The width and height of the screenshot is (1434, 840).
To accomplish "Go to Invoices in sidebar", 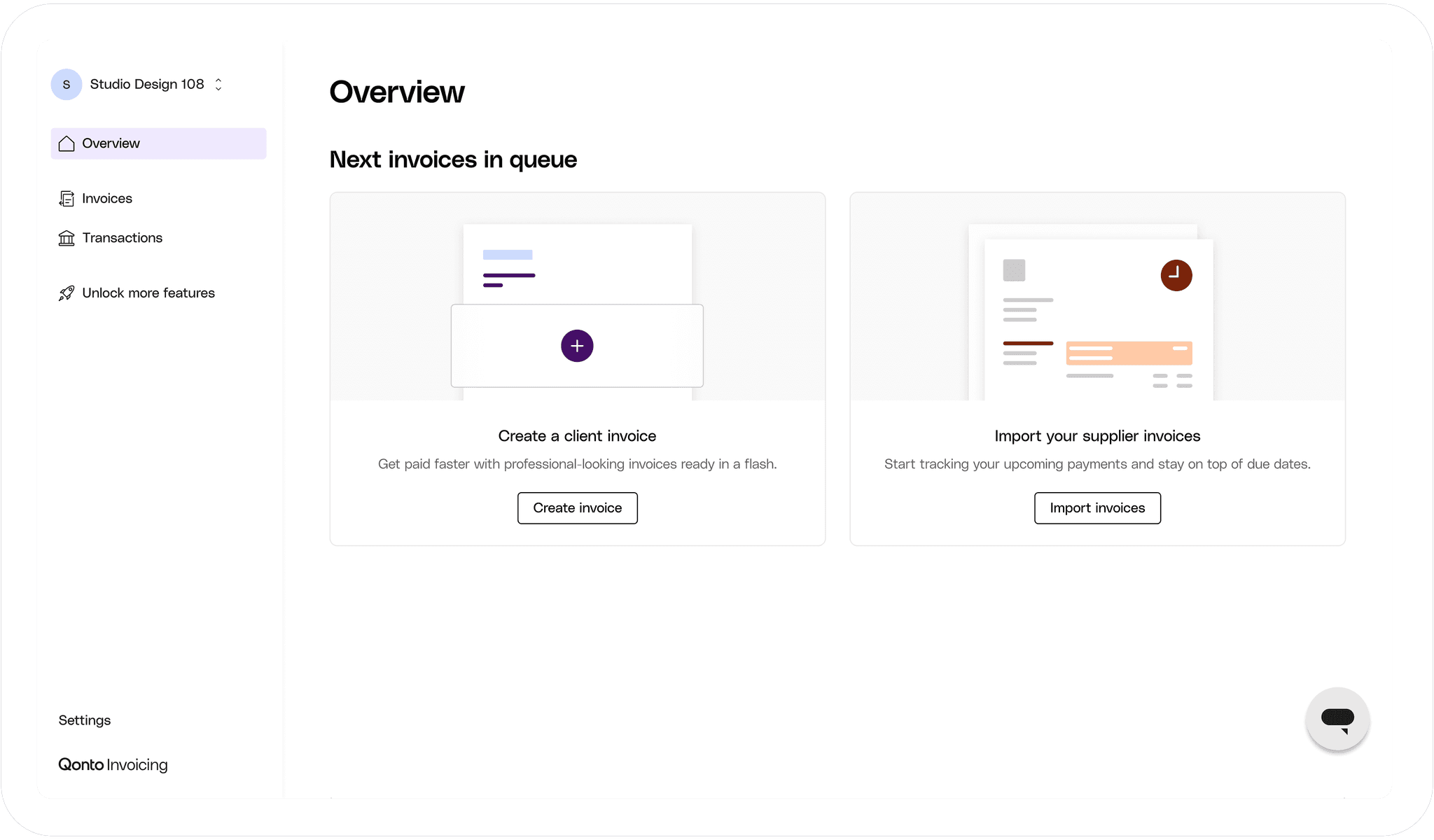I will [x=107, y=199].
